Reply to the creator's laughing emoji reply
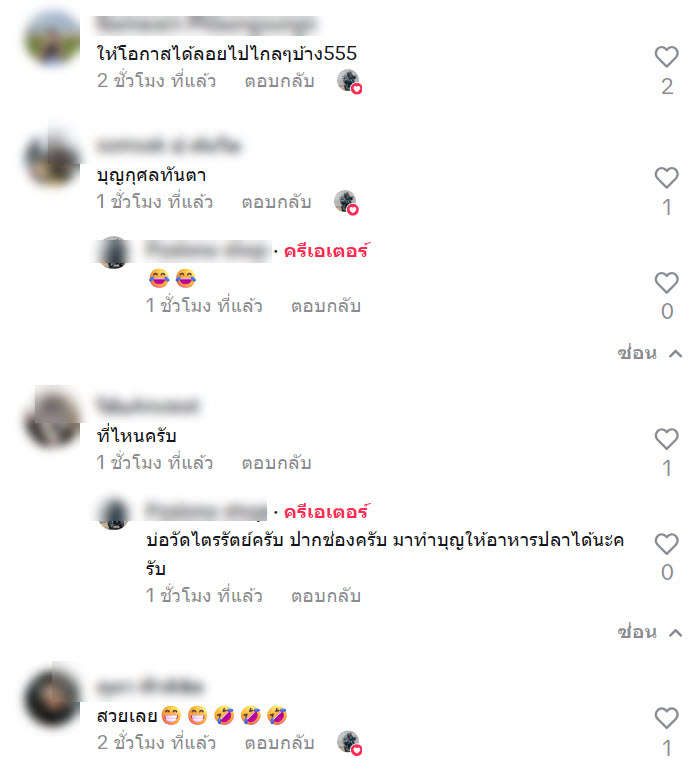Image resolution: width=695 pixels, height=771 pixels. 326,306
